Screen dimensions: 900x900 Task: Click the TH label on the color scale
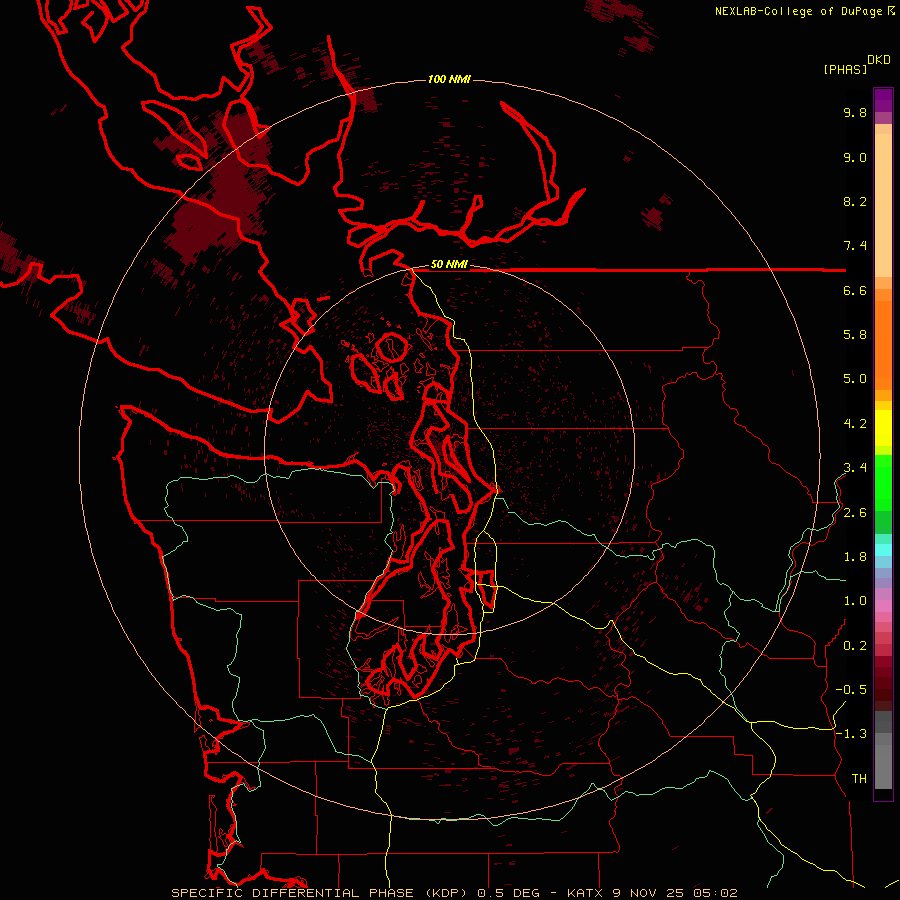point(859,779)
